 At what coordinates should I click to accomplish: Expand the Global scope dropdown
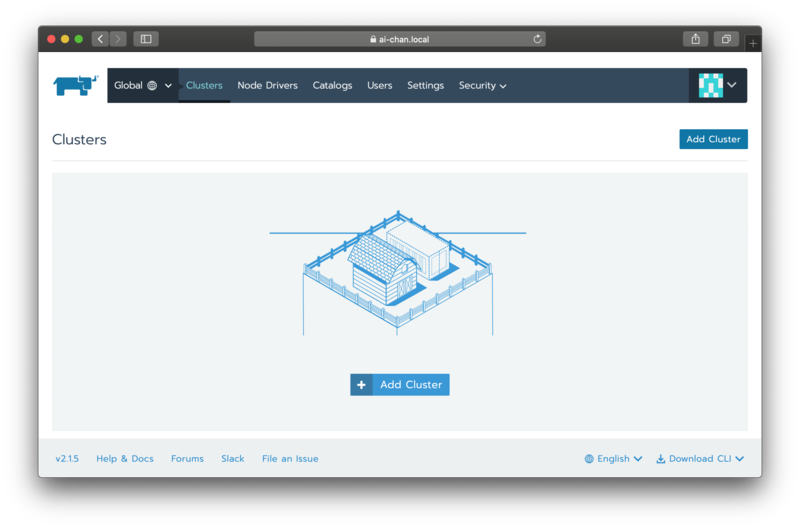[x=143, y=85]
